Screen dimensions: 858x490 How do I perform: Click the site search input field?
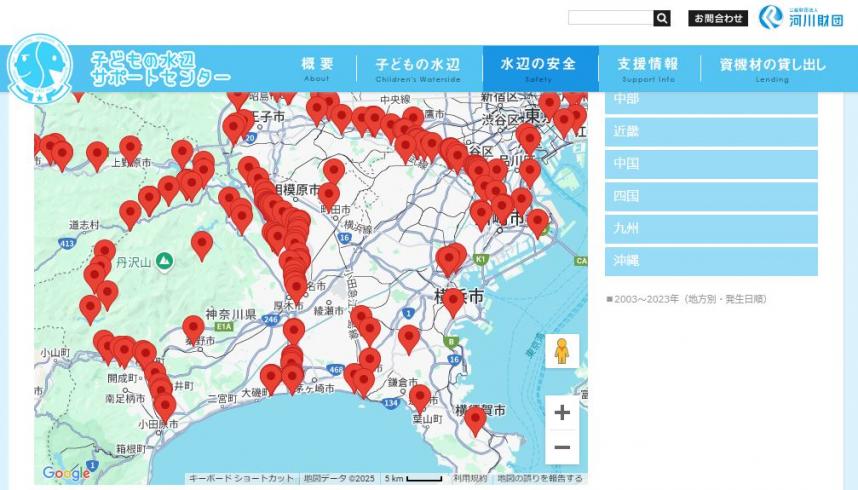[611, 18]
